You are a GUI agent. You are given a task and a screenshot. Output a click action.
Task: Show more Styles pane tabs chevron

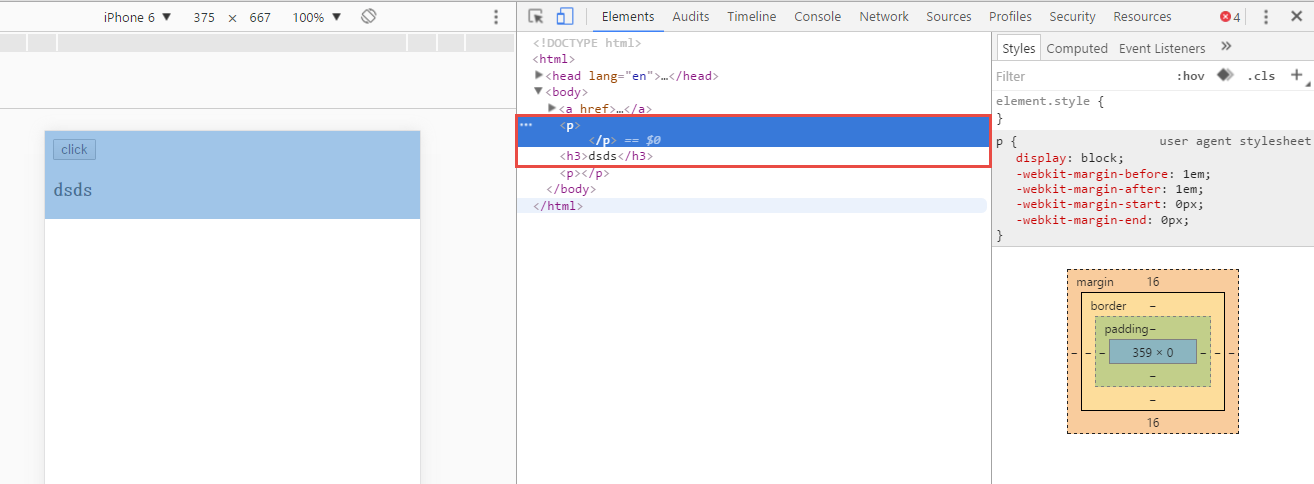coord(1227,47)
